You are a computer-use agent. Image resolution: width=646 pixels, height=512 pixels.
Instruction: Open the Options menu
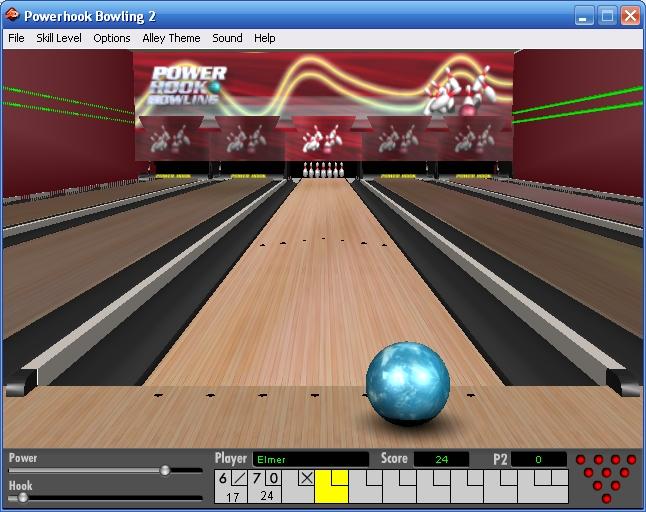[x=112, y=38]
